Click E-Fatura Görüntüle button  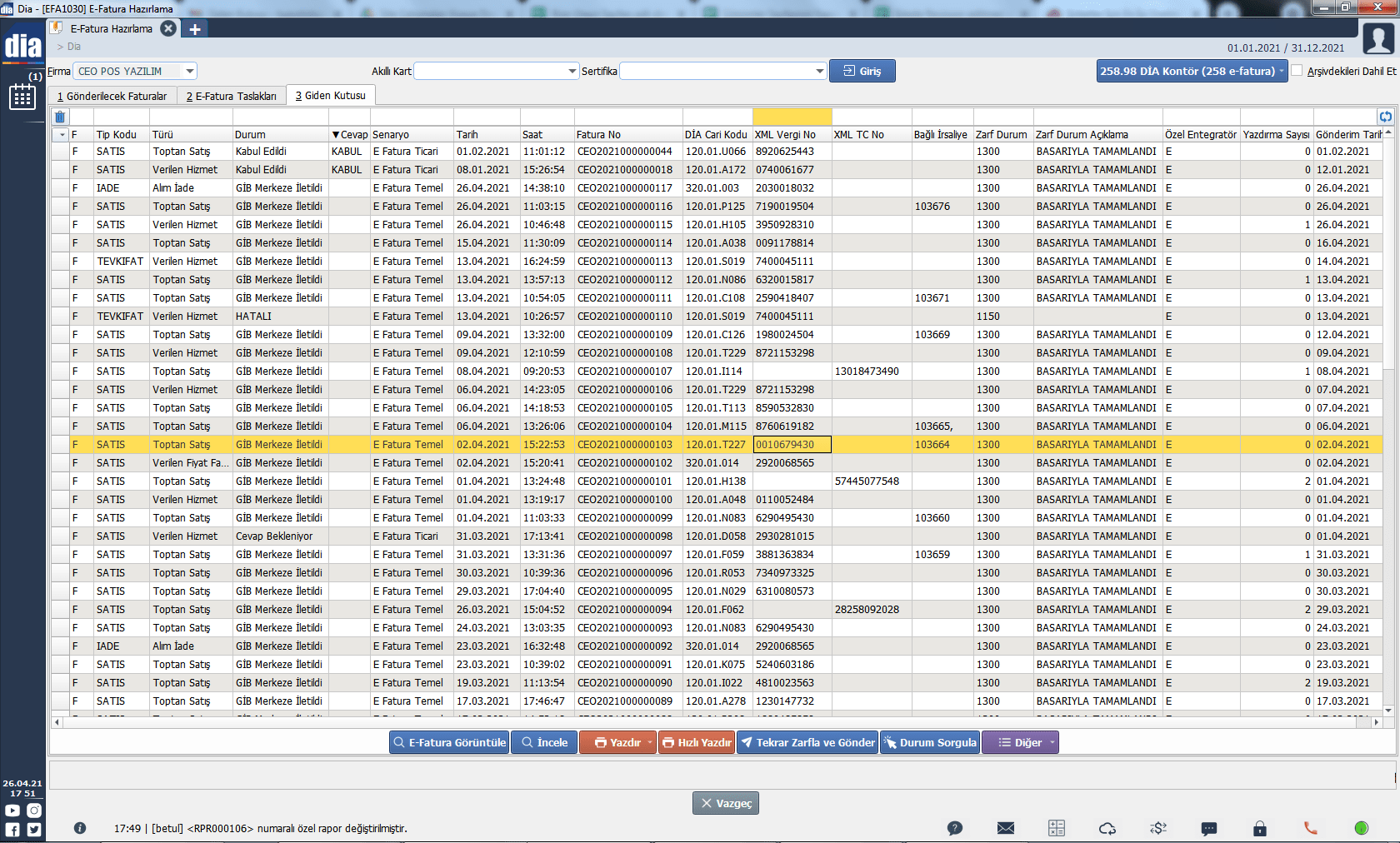click(449, 742)
